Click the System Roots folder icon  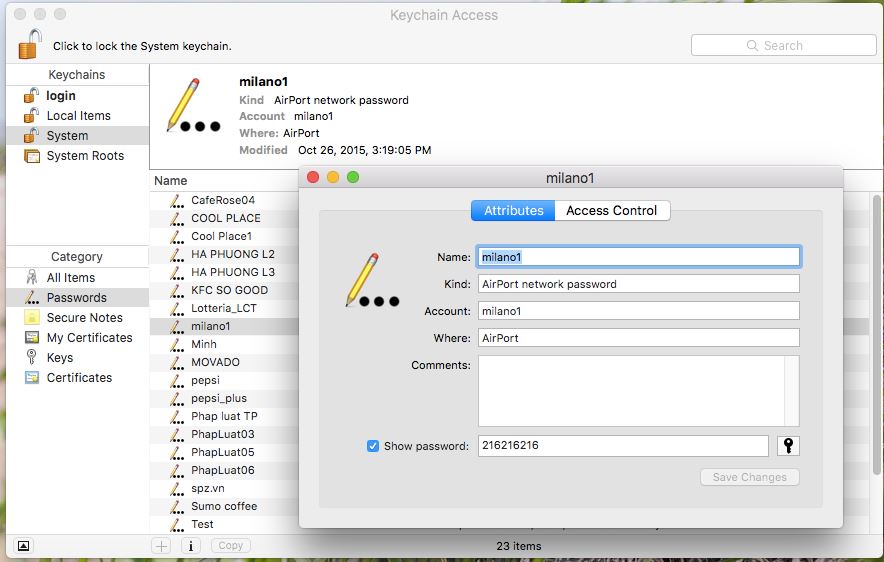pyautogui.click(x=32, y=156)
